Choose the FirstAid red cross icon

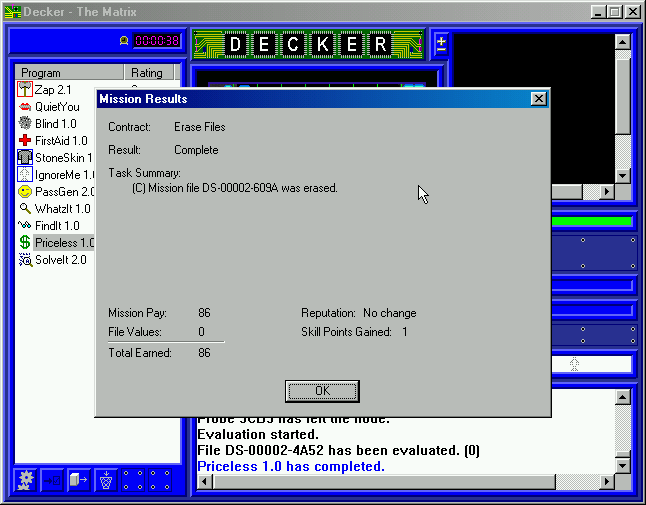[25, 140]
